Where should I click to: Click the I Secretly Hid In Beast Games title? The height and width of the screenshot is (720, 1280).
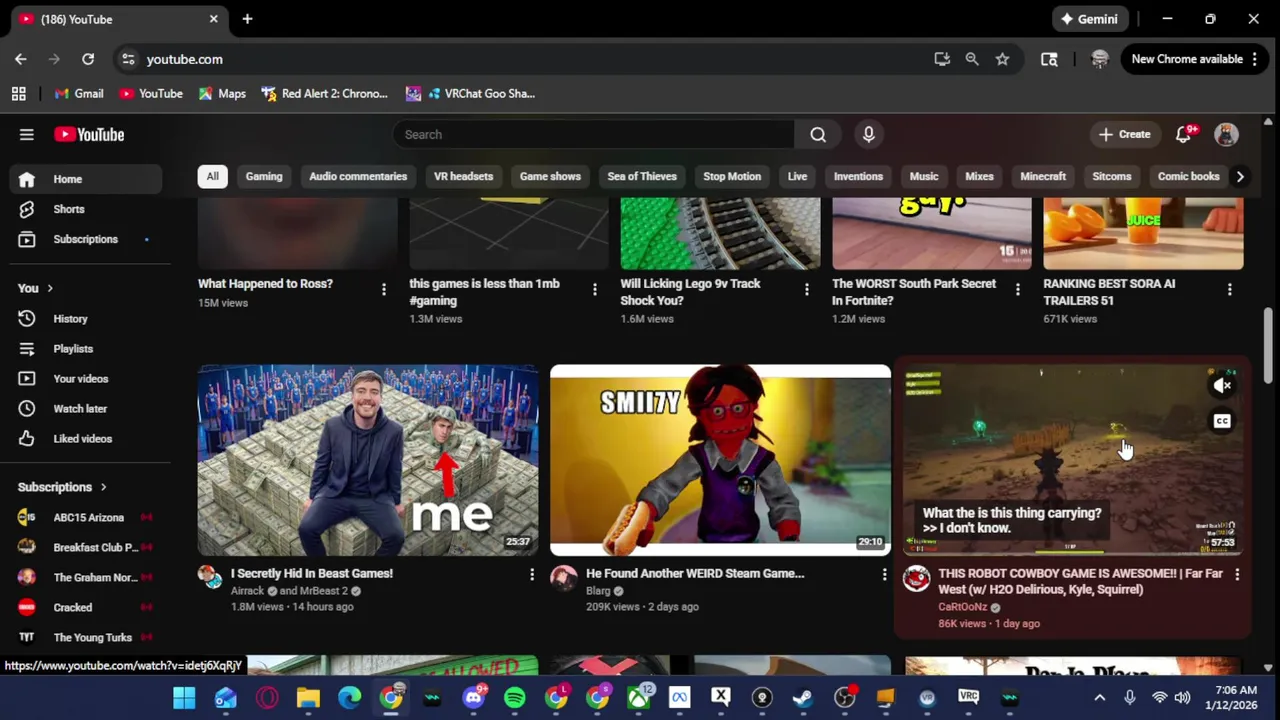pos(312,573)
